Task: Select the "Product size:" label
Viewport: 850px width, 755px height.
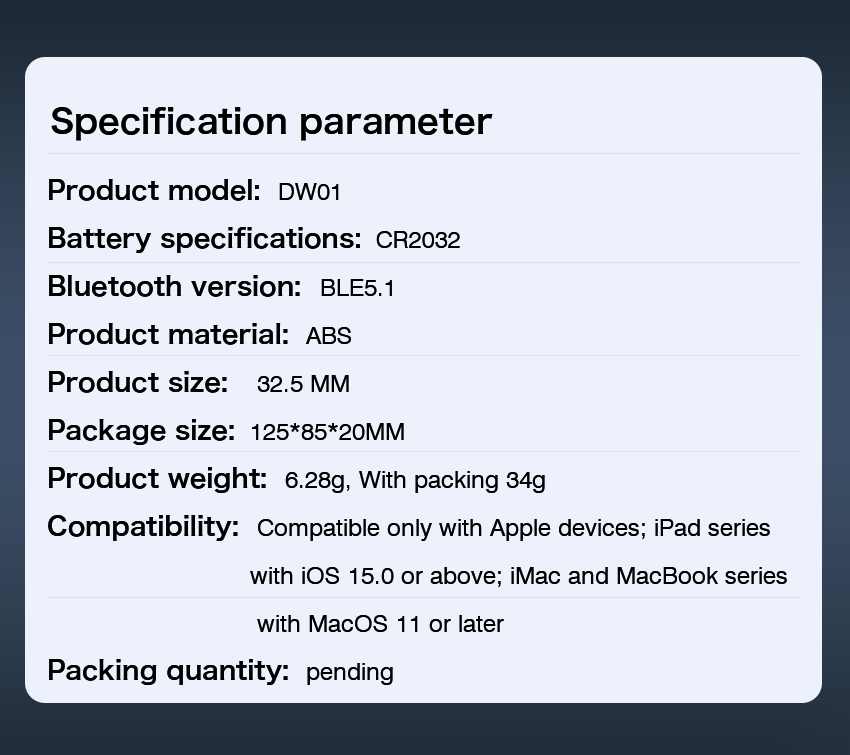Action: tap(138, 383)
